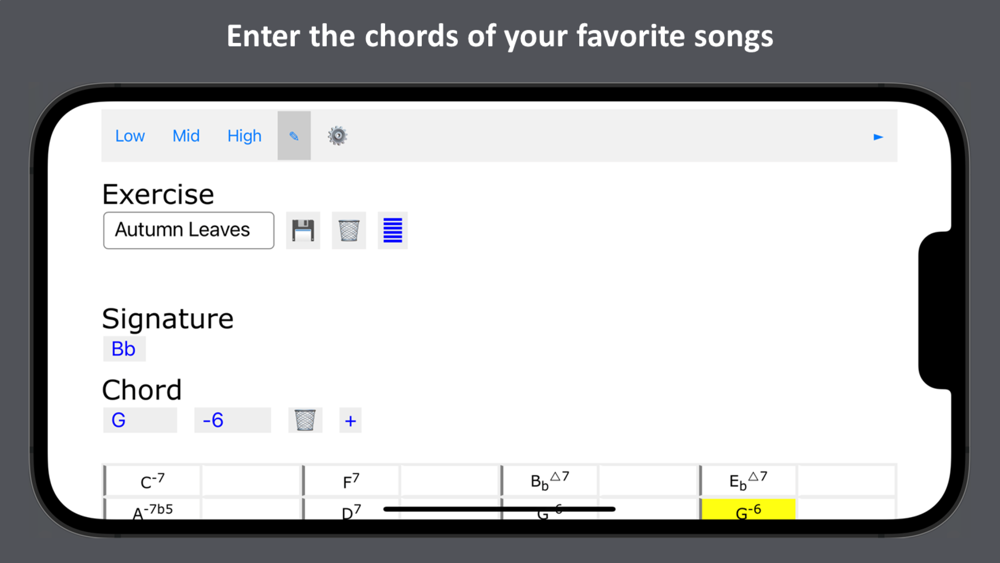1000x563 pixels.
Task: Select the Low range tab
Action: click(x=130, y=136)
